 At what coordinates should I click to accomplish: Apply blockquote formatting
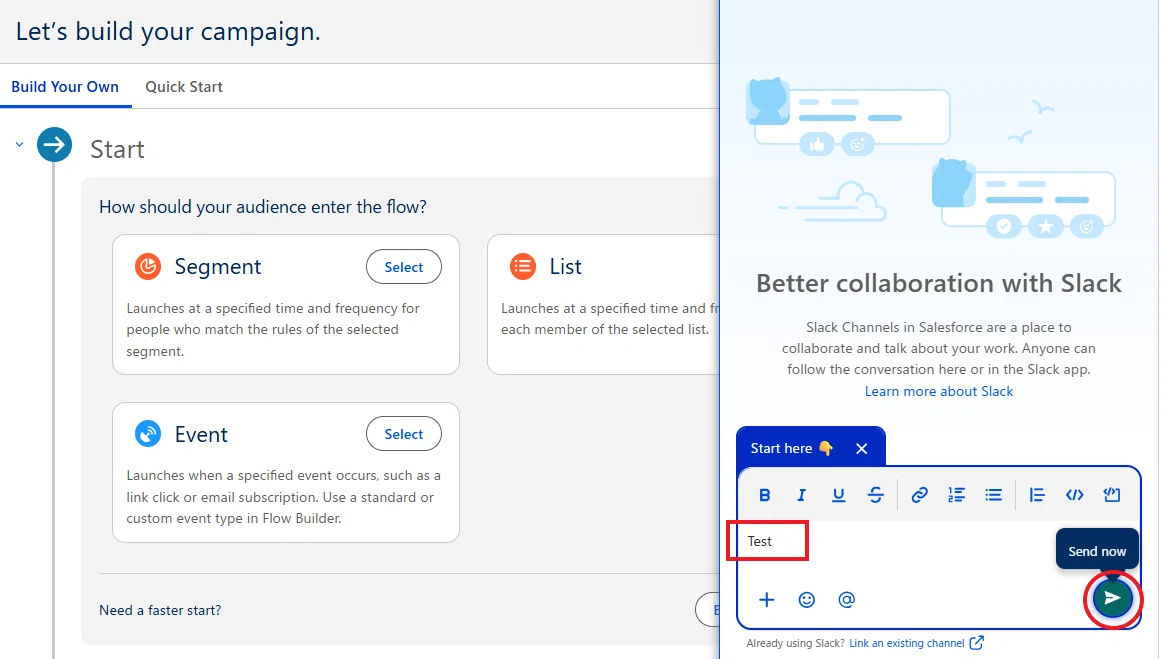[1037, 495]
